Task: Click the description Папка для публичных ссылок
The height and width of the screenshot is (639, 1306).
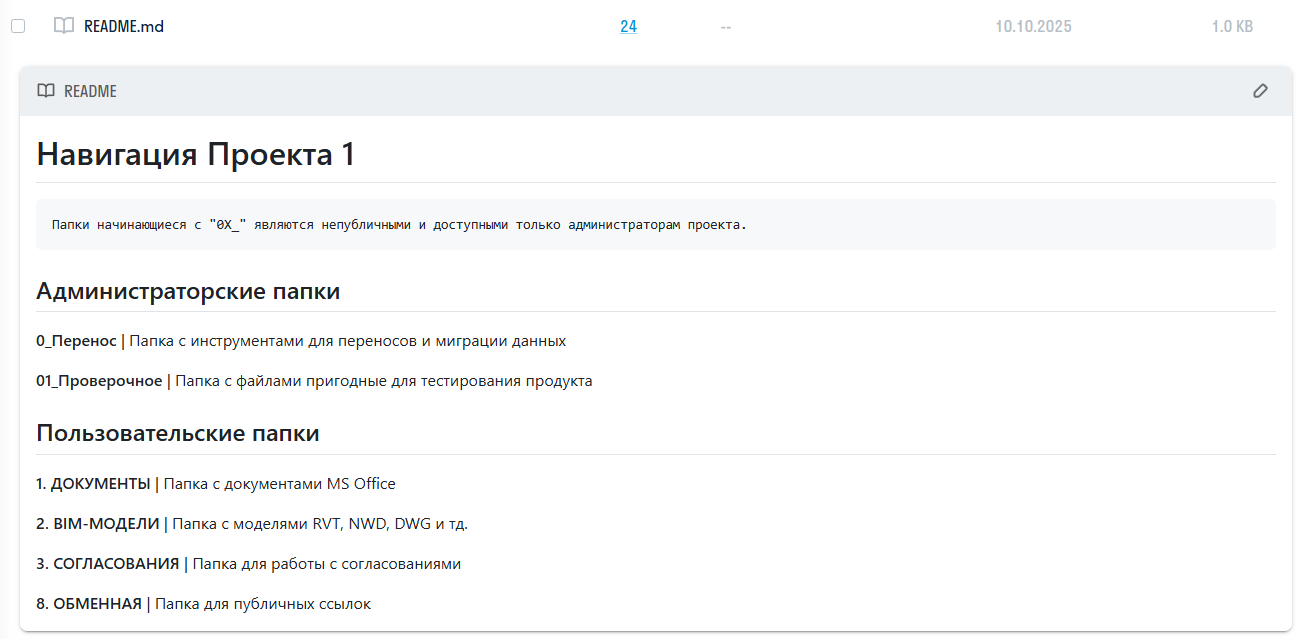Action: pyautogui.click(x=263, y=603)
